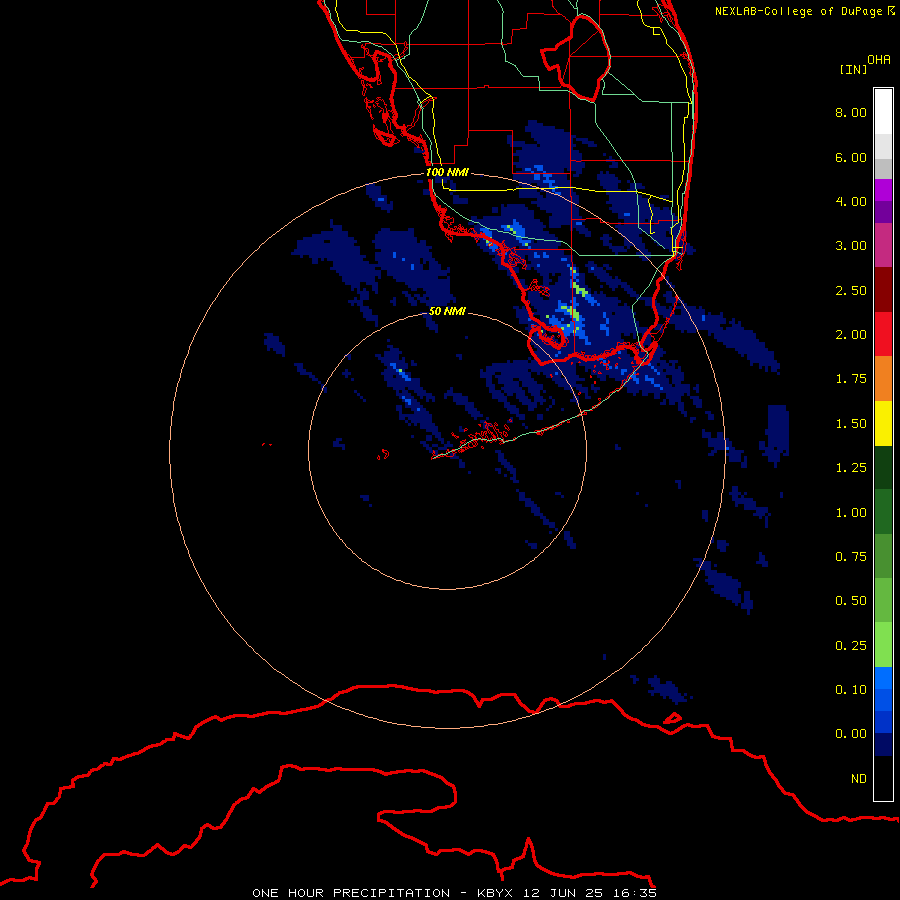Select the 4.00 legend value
Image resolution: width=900 pixels, height=900 pixels.
pos(851,201)
